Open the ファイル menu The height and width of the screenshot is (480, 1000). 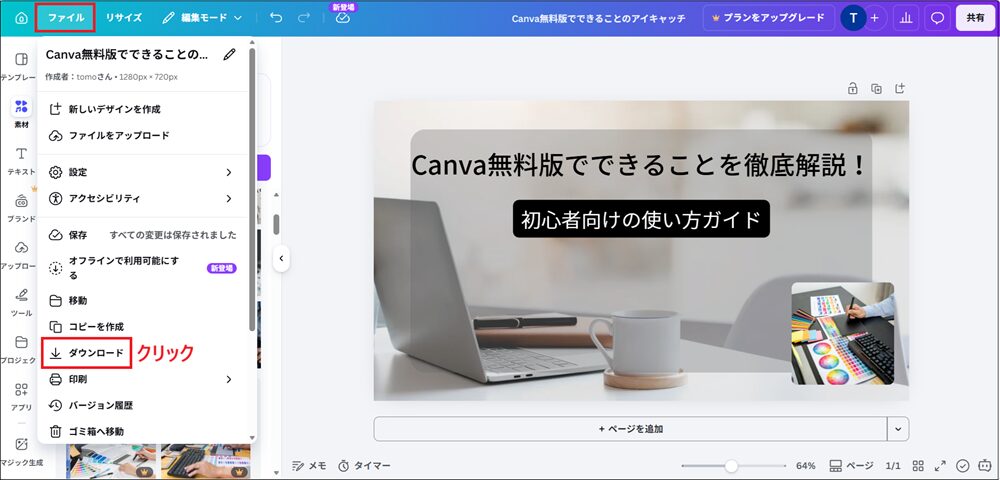(66, 18)
